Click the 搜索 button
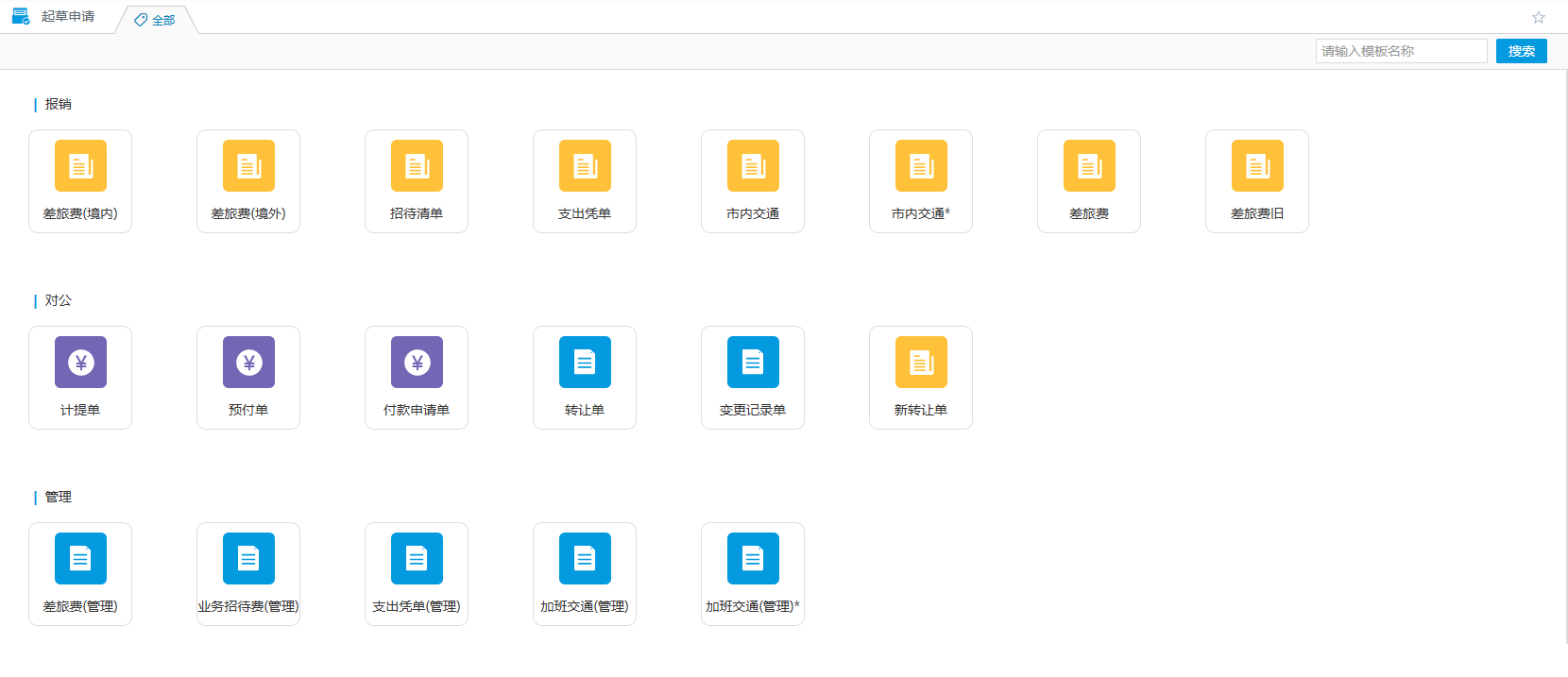1568x677 pixels. [x=1521, y=51]
